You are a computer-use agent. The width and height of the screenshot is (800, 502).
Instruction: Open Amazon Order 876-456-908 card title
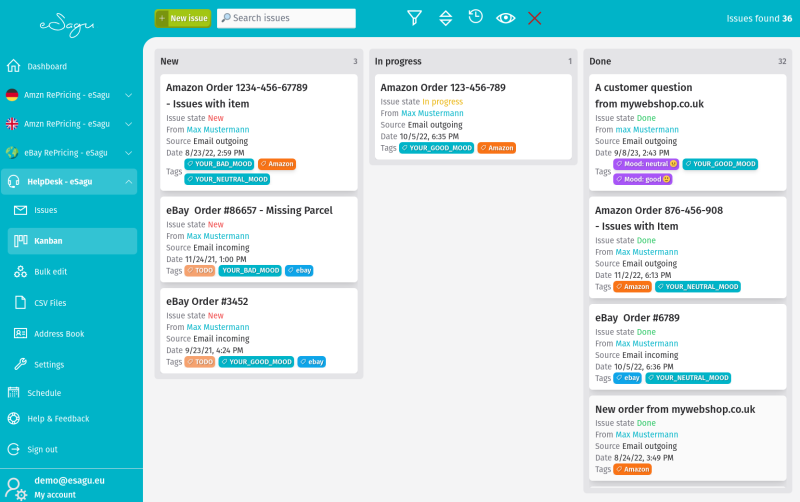659,218
